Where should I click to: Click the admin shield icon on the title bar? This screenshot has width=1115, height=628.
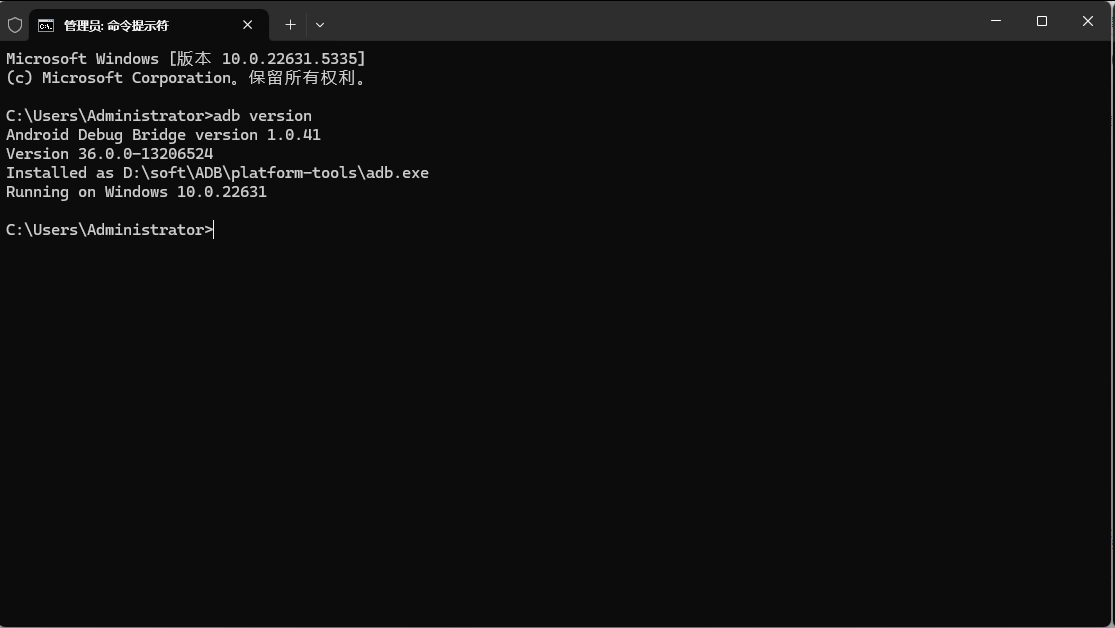[15, 24]
